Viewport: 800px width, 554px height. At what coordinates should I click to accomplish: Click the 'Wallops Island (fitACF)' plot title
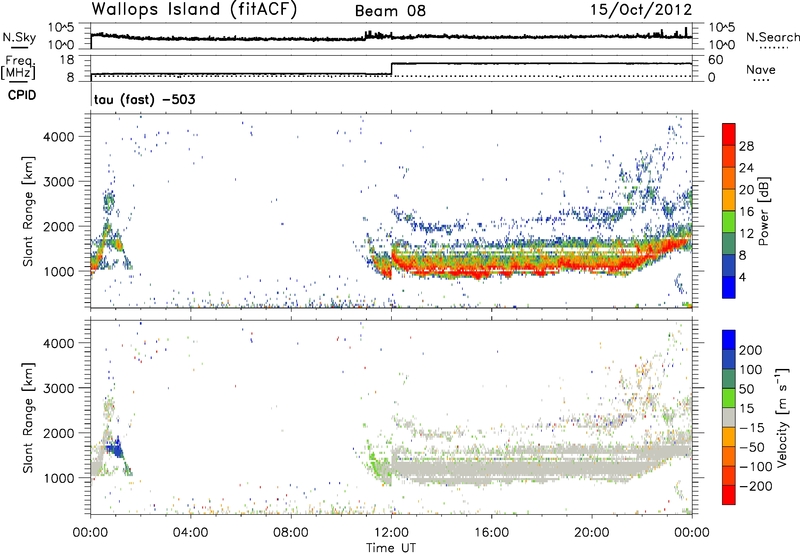pyautogui.click(x=194, y=10)
